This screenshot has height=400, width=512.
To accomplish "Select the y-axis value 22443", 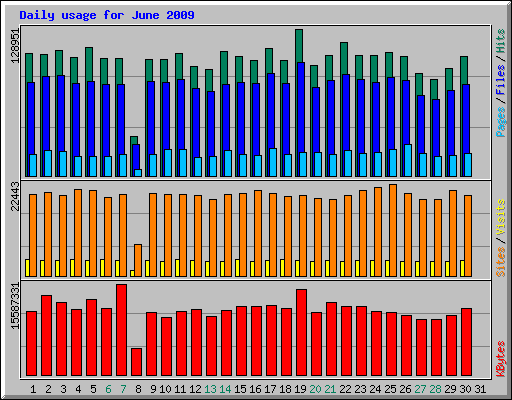I will click(15, 197).
